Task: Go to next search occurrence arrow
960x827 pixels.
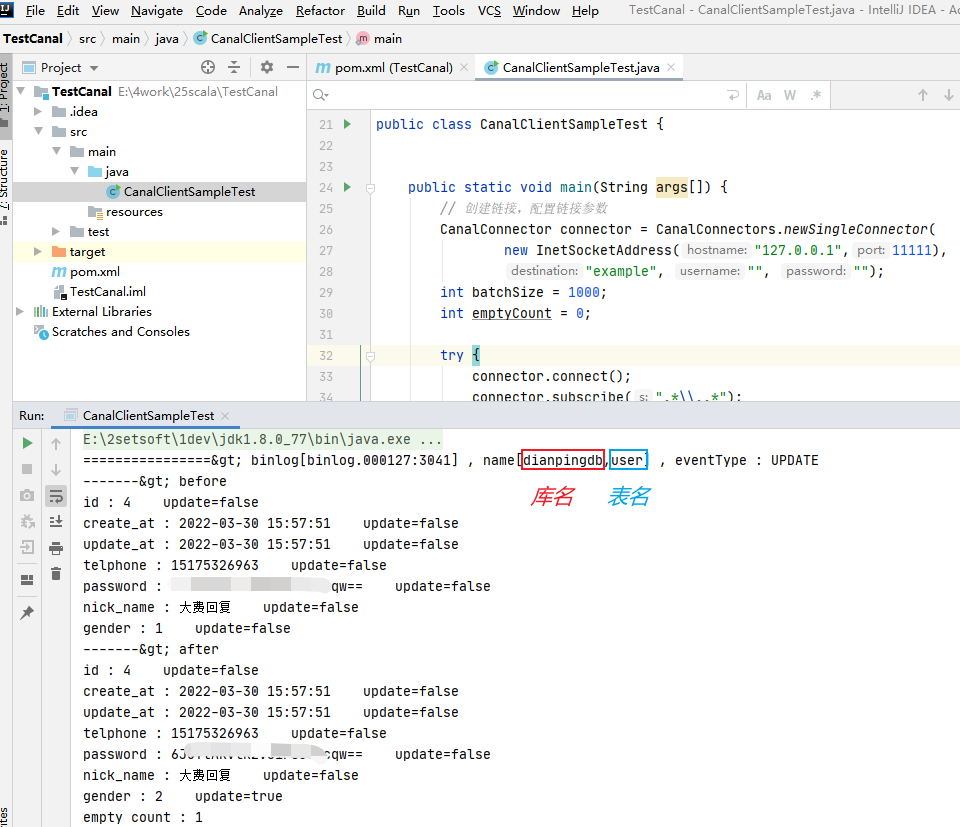Action: tap(948, 95)
